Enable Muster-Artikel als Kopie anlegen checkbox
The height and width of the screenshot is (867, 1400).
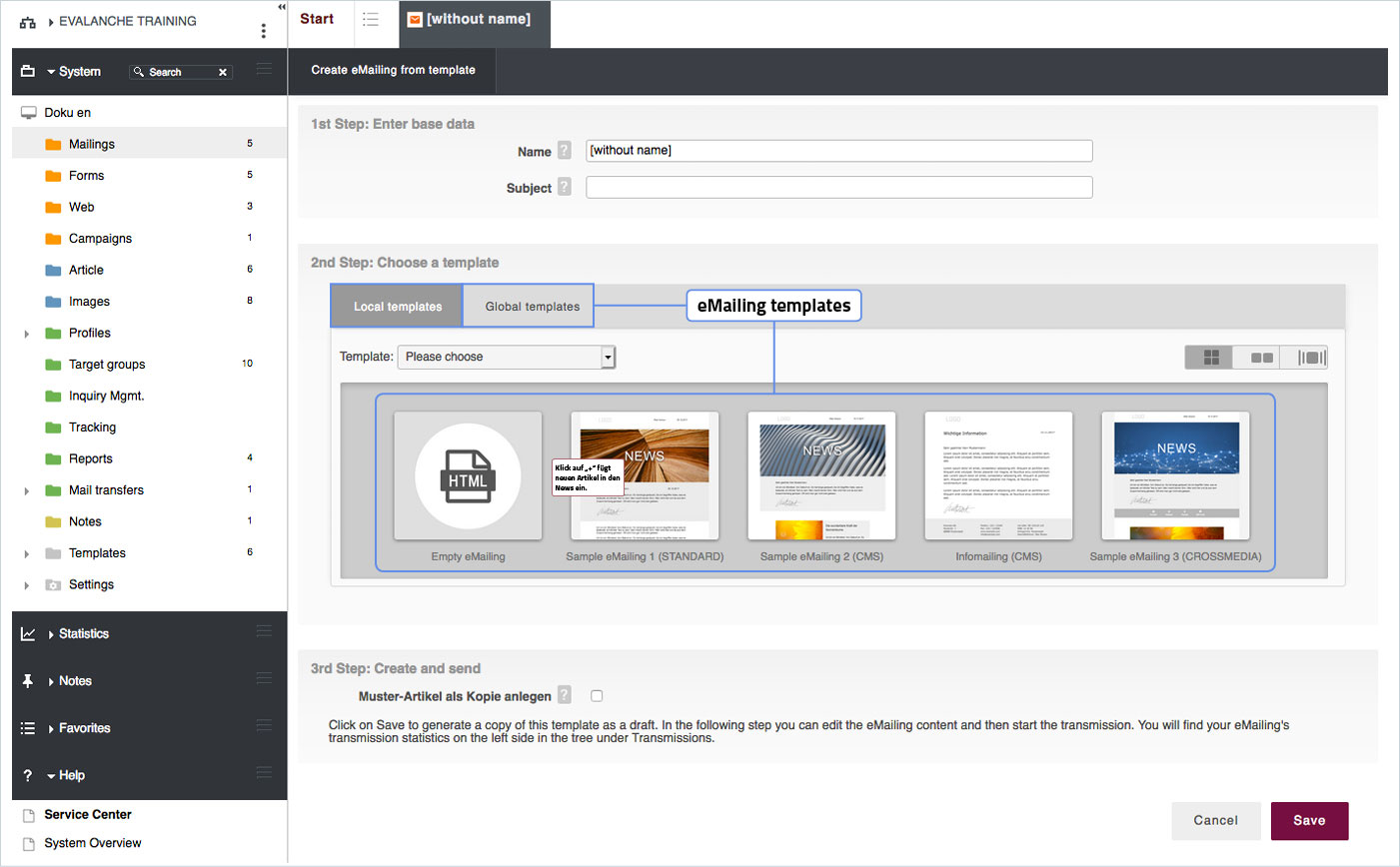tap(597, 695)
